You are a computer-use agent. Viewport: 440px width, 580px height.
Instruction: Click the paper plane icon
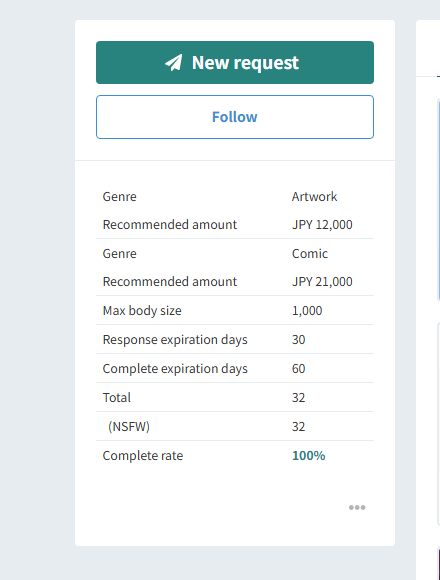173,63
